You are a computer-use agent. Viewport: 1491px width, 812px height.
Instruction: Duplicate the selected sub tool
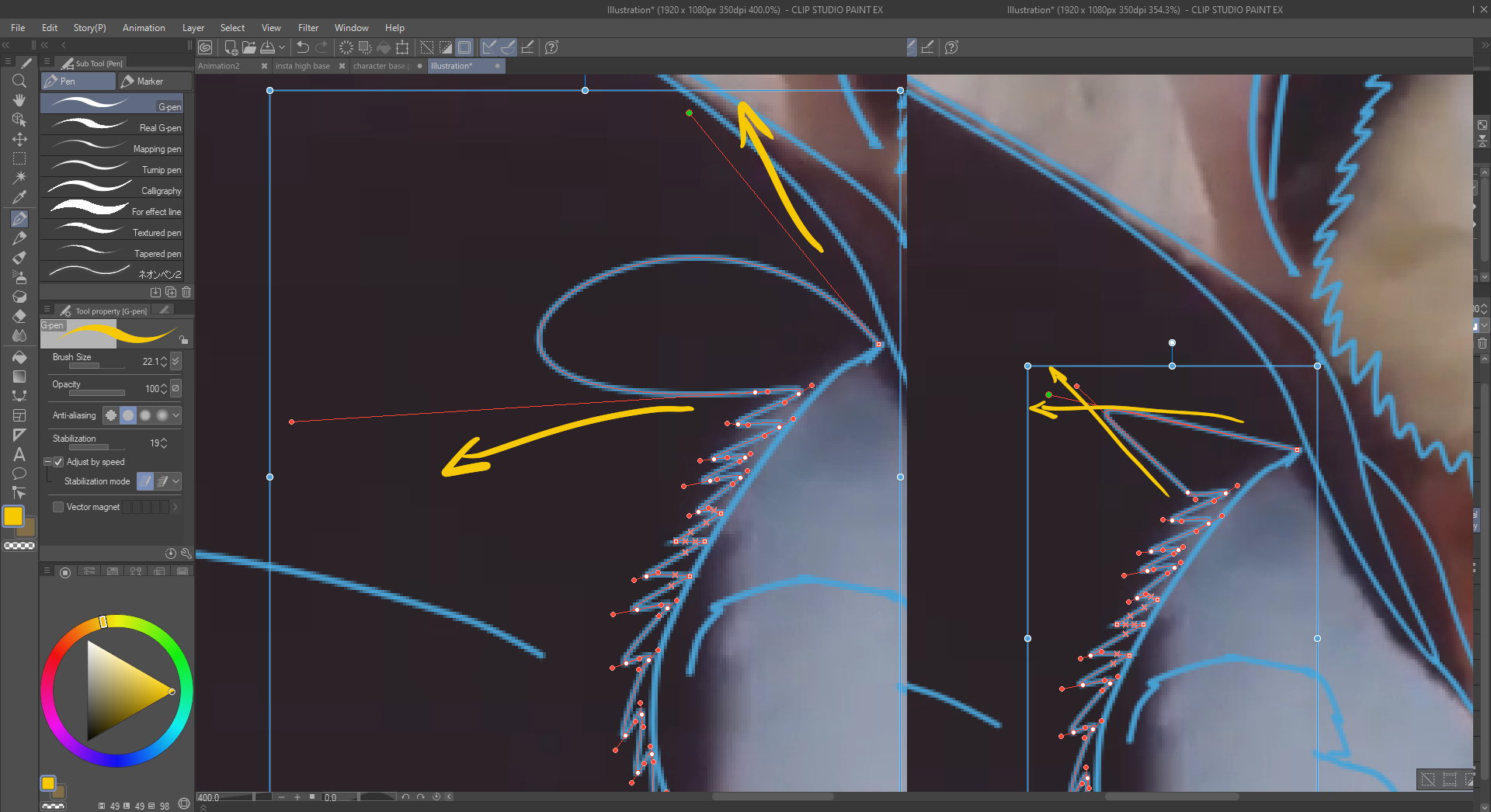coord(171,292)
